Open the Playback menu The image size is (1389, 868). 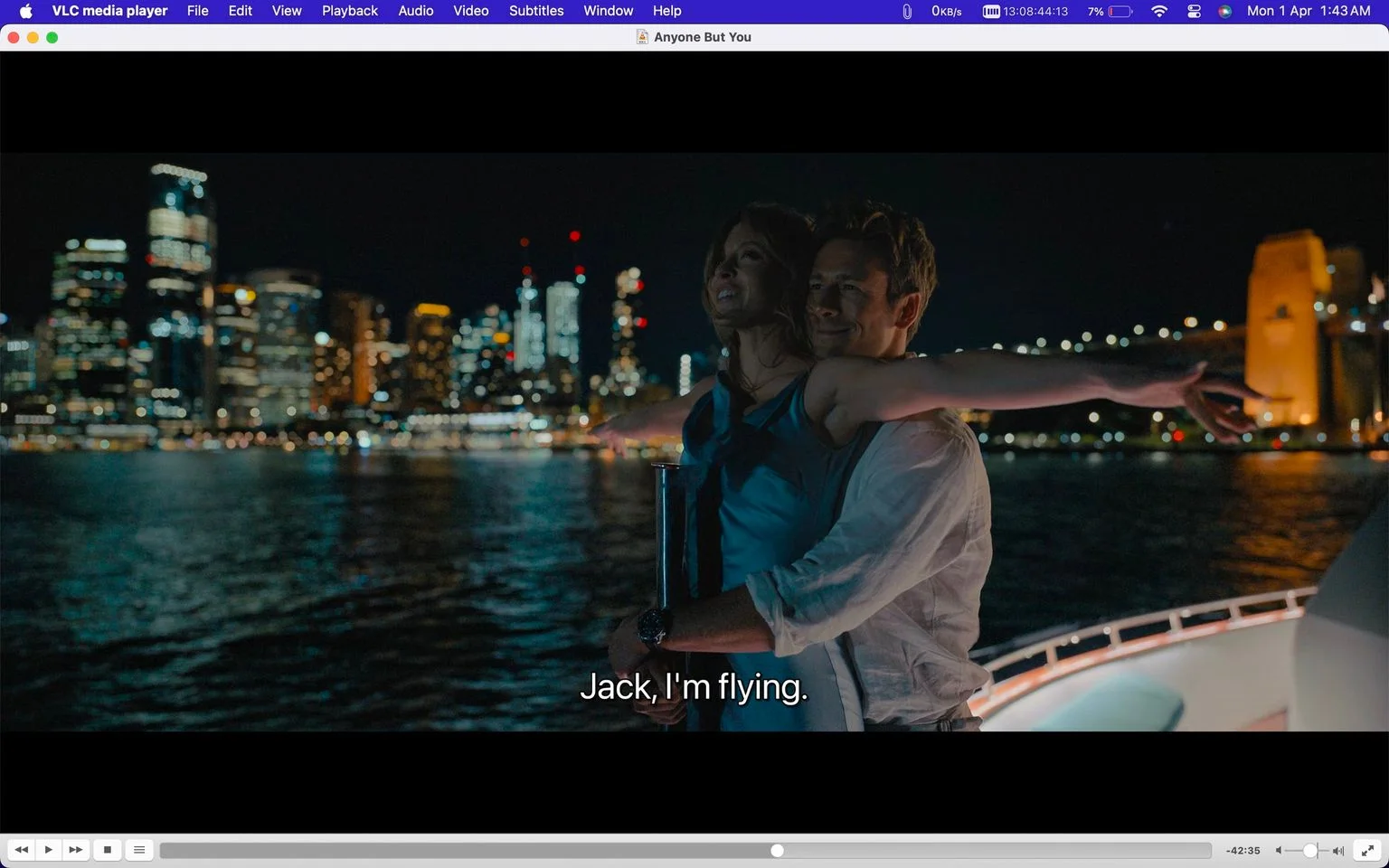(x=350, y=11)
